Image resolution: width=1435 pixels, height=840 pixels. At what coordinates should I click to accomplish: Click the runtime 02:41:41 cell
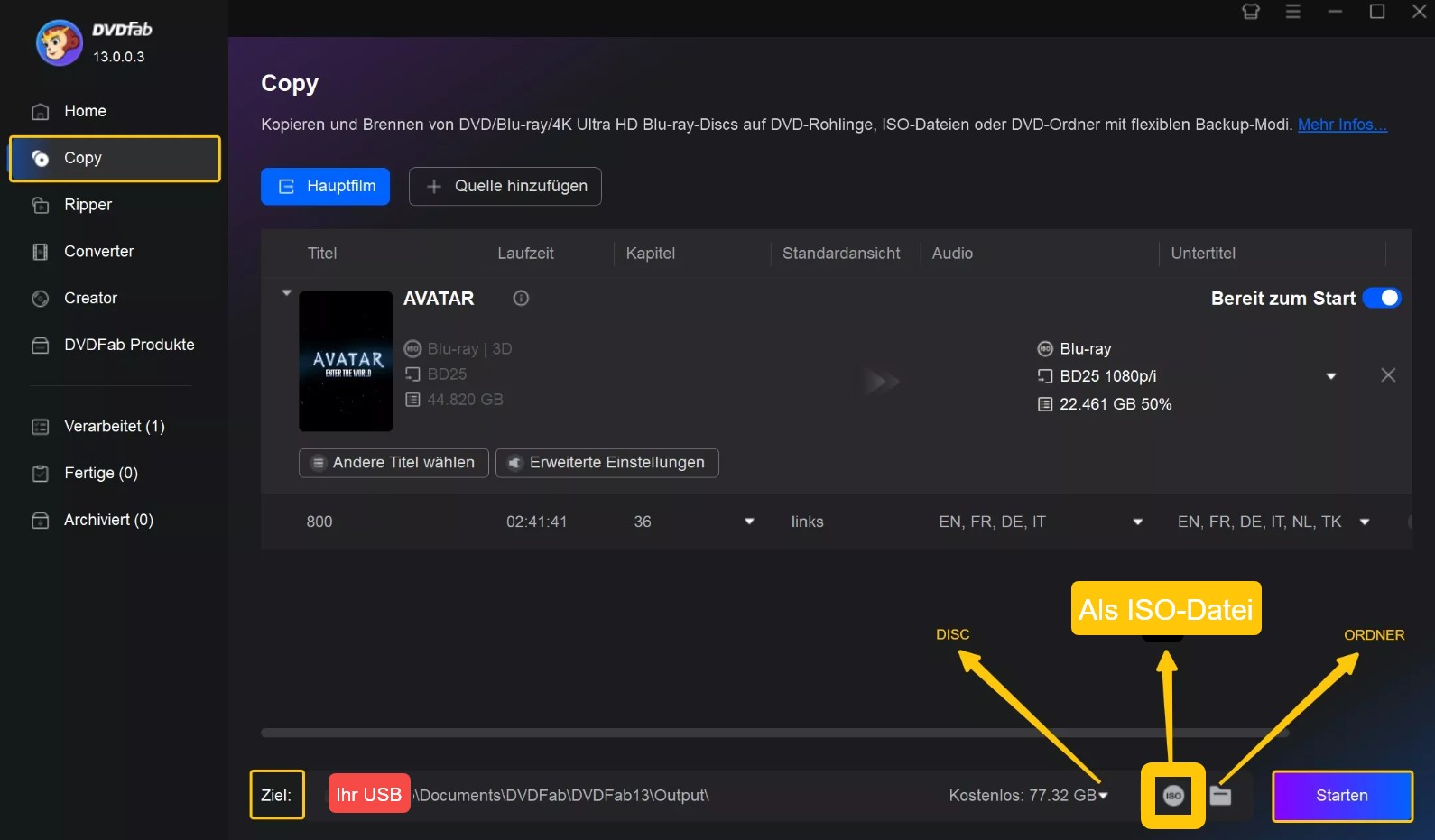tap(537, 522)
